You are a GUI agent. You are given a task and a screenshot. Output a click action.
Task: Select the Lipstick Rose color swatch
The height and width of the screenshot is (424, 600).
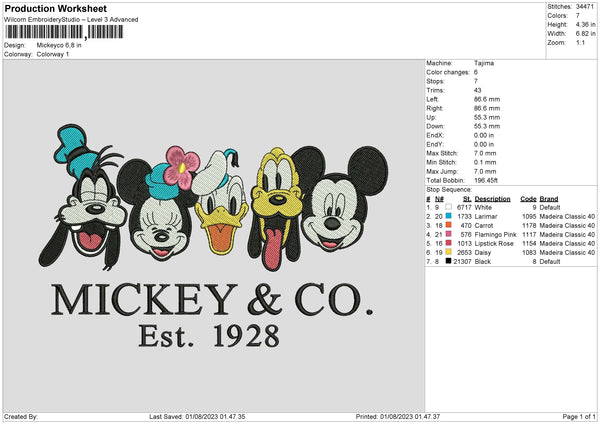point(448,243)
